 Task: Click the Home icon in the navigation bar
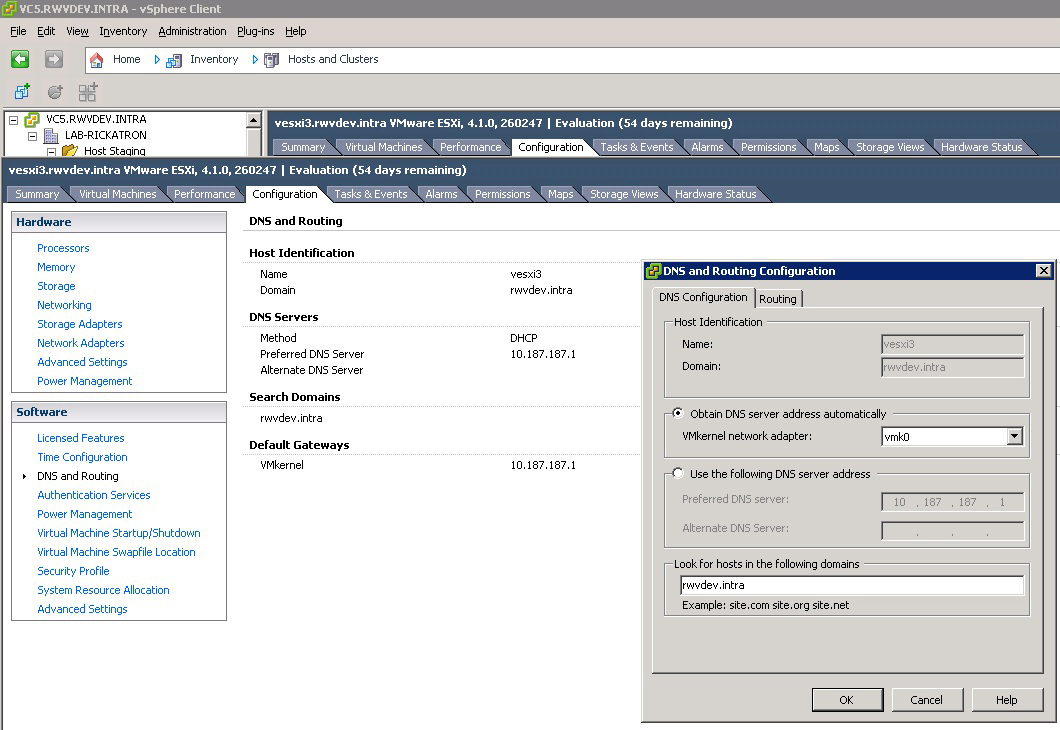[97, 60]
